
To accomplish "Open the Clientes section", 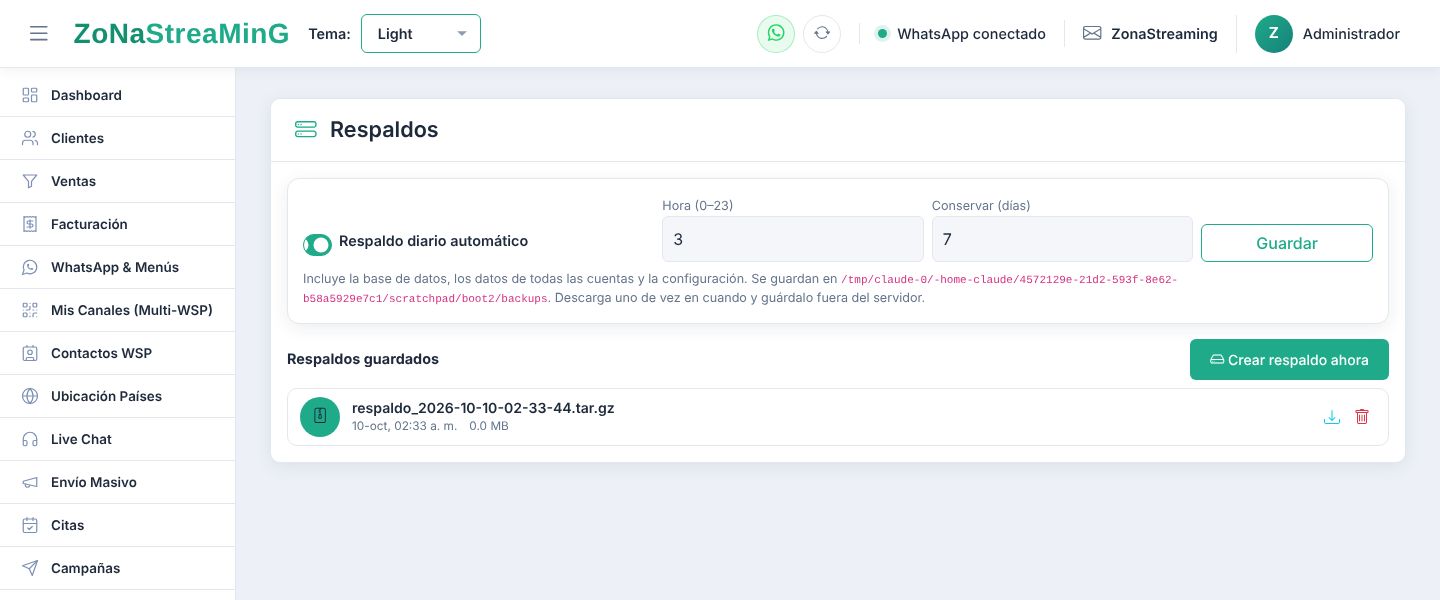I will [x=117, y=138].
